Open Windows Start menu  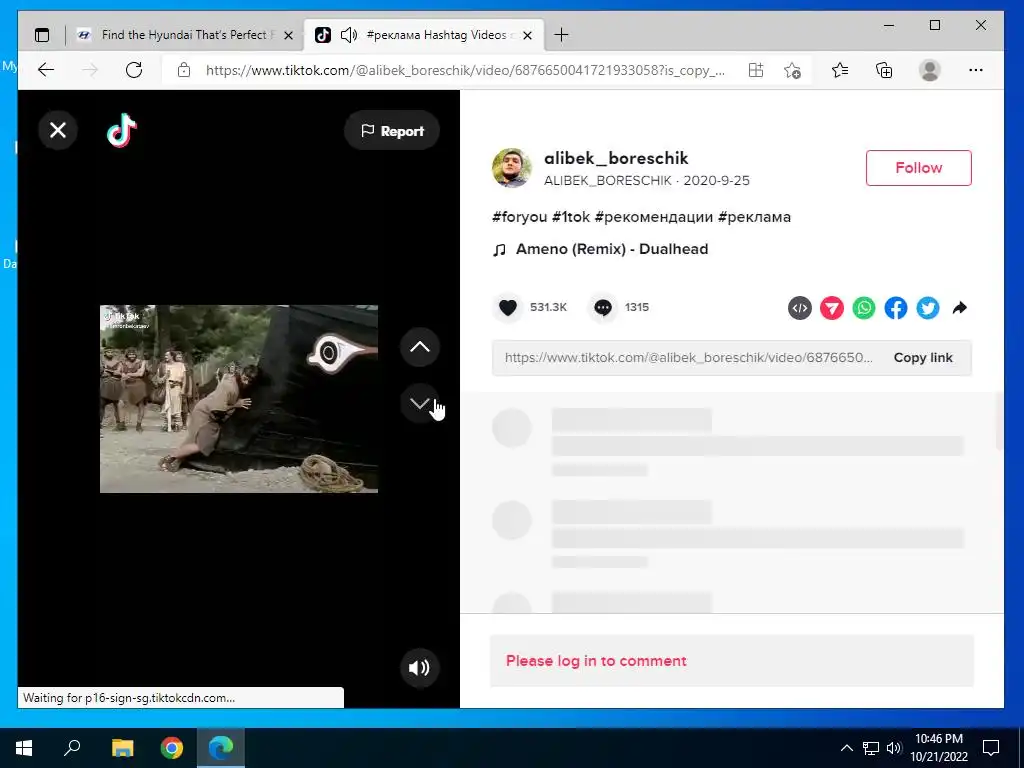(x=24, y=748)
